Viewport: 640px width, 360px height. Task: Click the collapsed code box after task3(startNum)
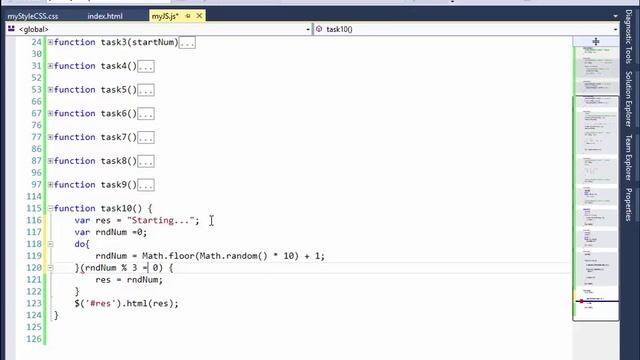pos(187,42)
